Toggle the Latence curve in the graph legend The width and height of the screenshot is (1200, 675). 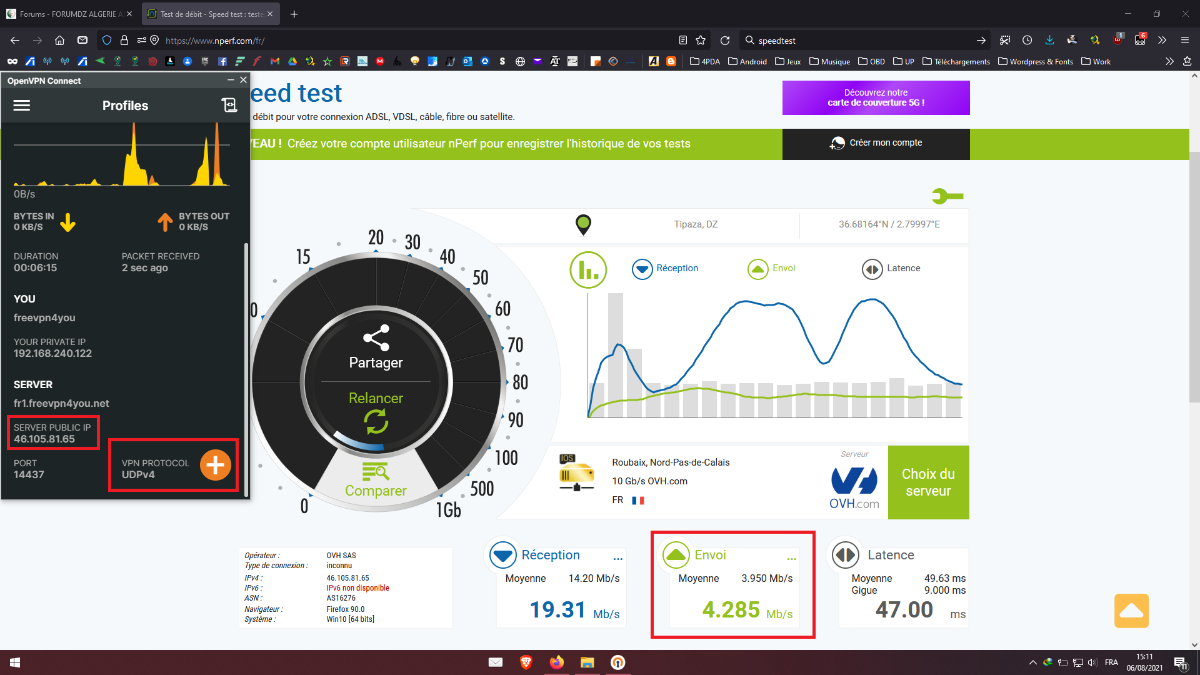click(x=871, y=268)
